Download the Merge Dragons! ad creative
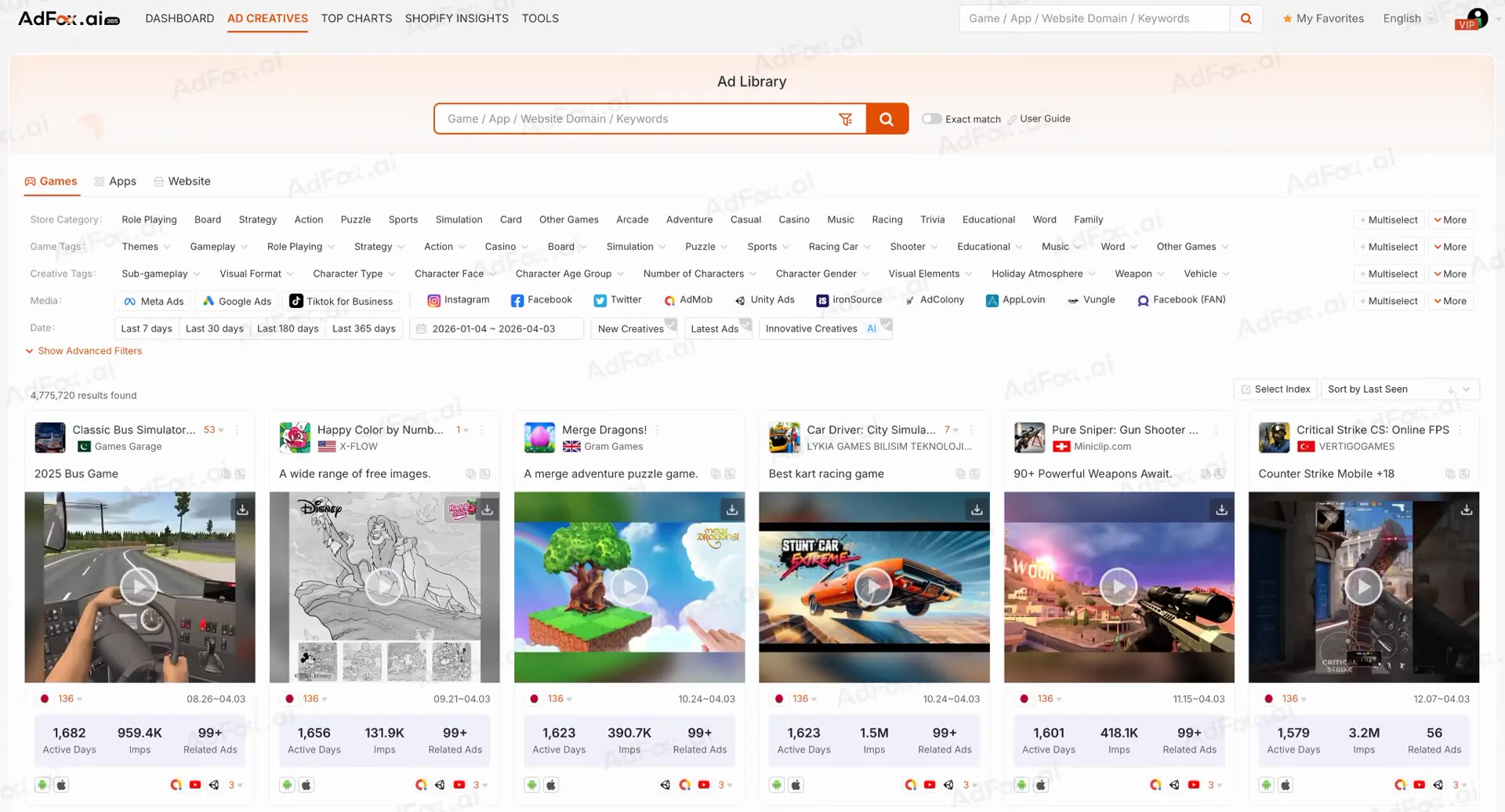The image size is (1505, 812). (x=731, y=509)
